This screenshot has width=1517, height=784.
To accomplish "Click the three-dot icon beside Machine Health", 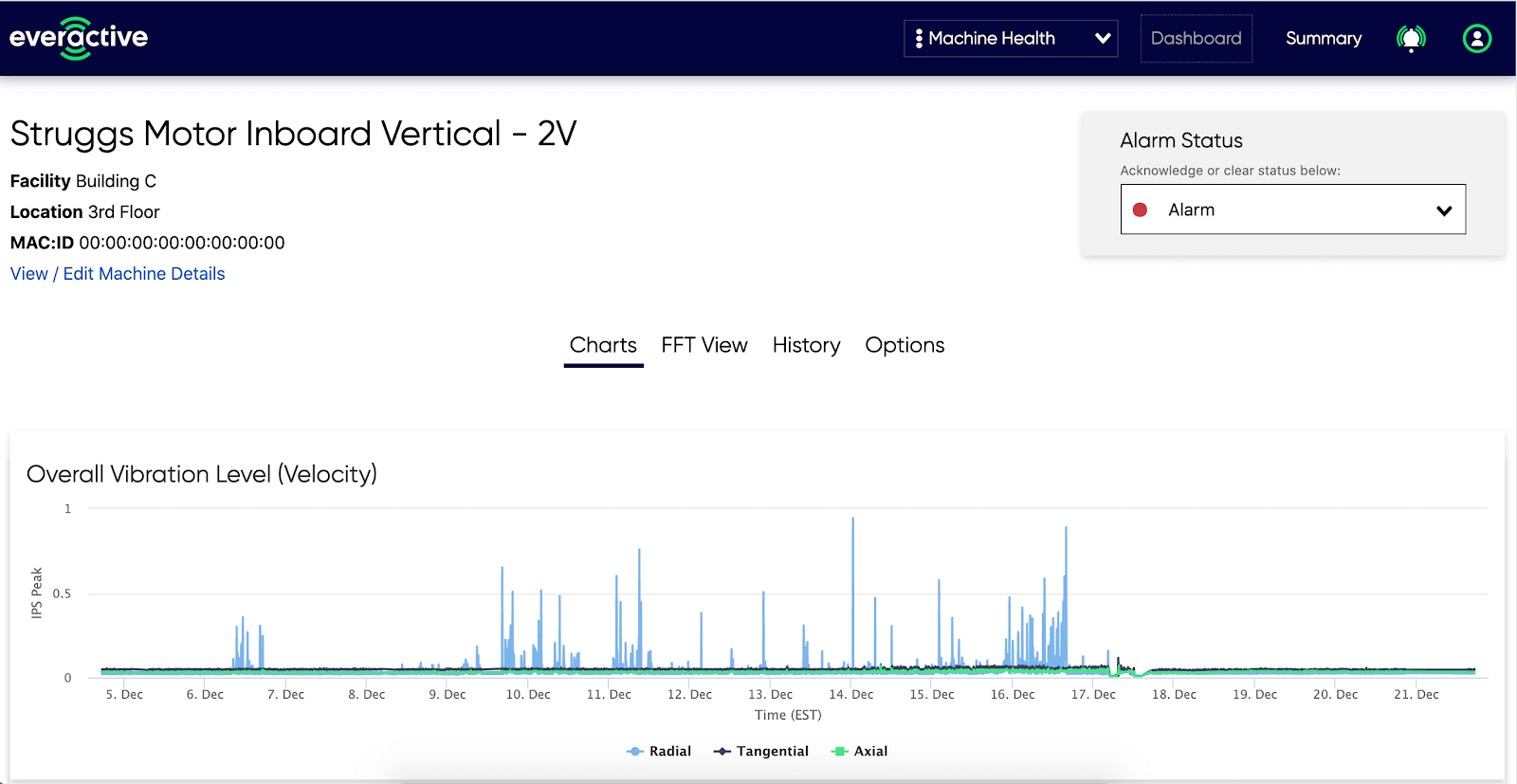I will (919, 39).
